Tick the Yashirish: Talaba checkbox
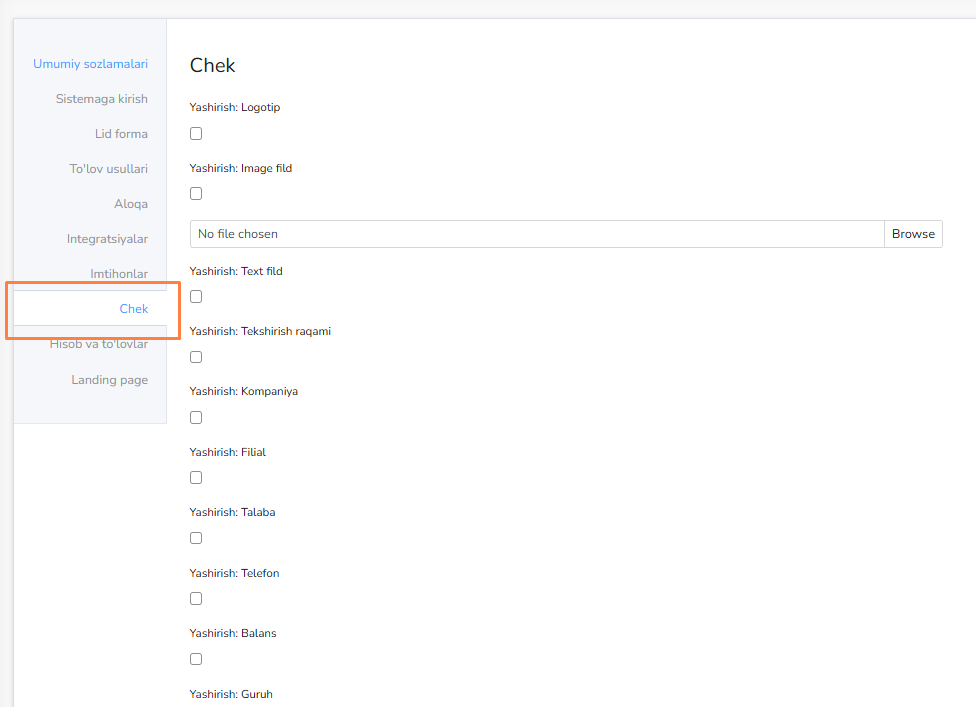The width and height of the screenshot is (976, 707). 196,538
